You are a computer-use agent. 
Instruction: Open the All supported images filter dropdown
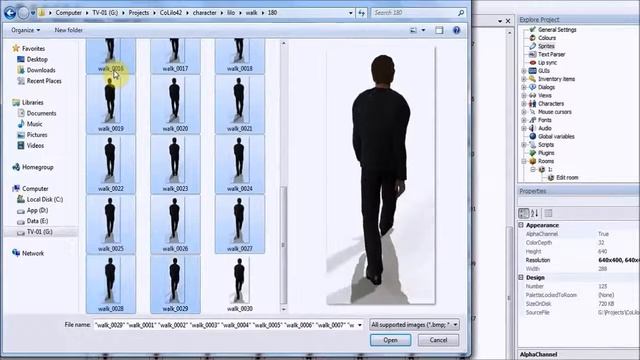(x=414, y=325)
